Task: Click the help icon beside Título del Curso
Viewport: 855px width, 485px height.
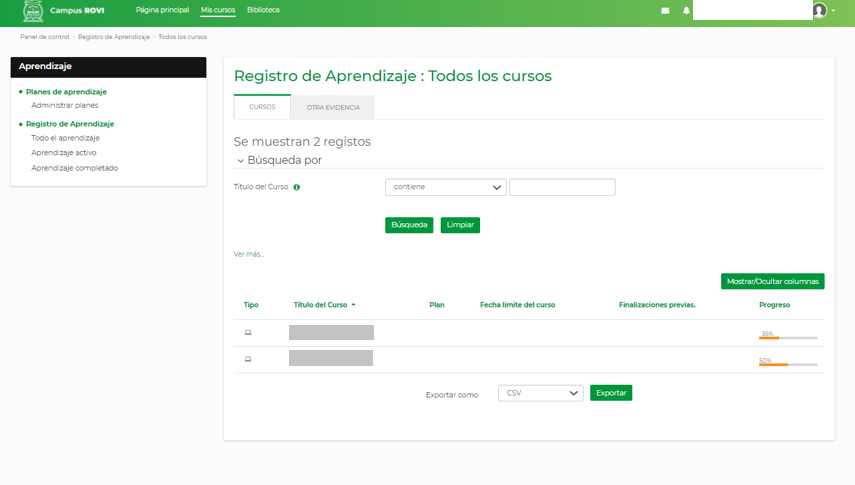Action: 297,187
